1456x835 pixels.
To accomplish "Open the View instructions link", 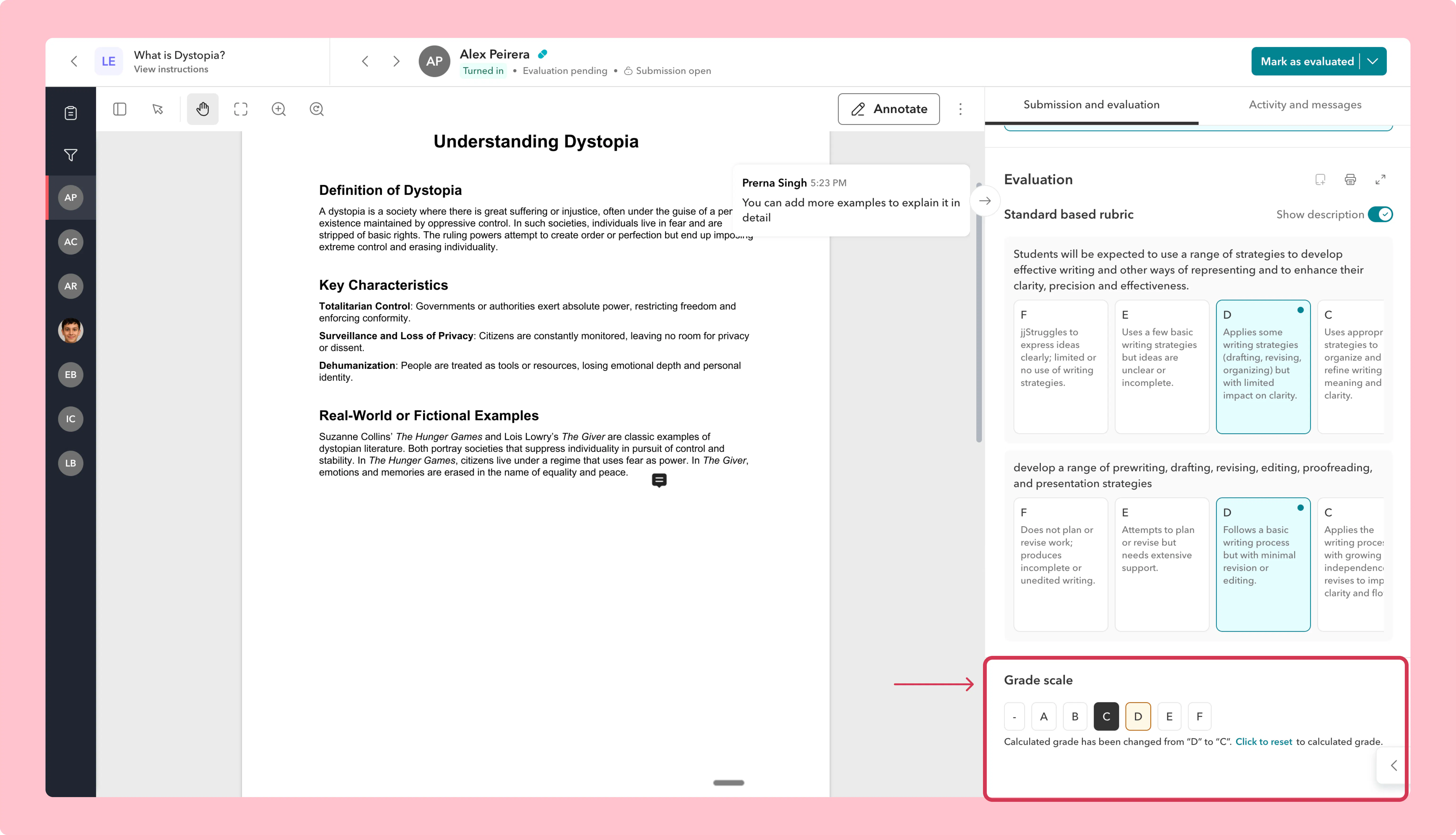I will (x=171, y=69).
